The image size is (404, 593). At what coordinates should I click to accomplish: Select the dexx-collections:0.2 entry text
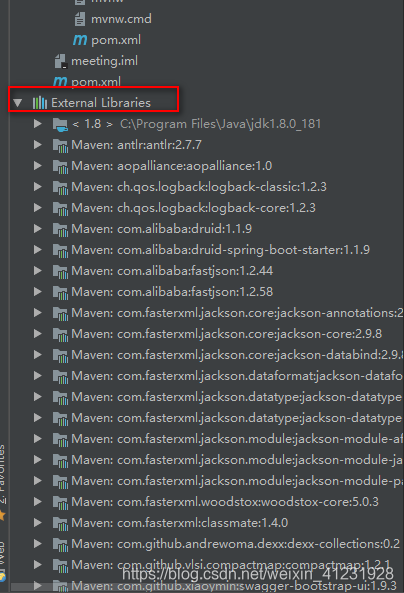click(x=236, y=543)
